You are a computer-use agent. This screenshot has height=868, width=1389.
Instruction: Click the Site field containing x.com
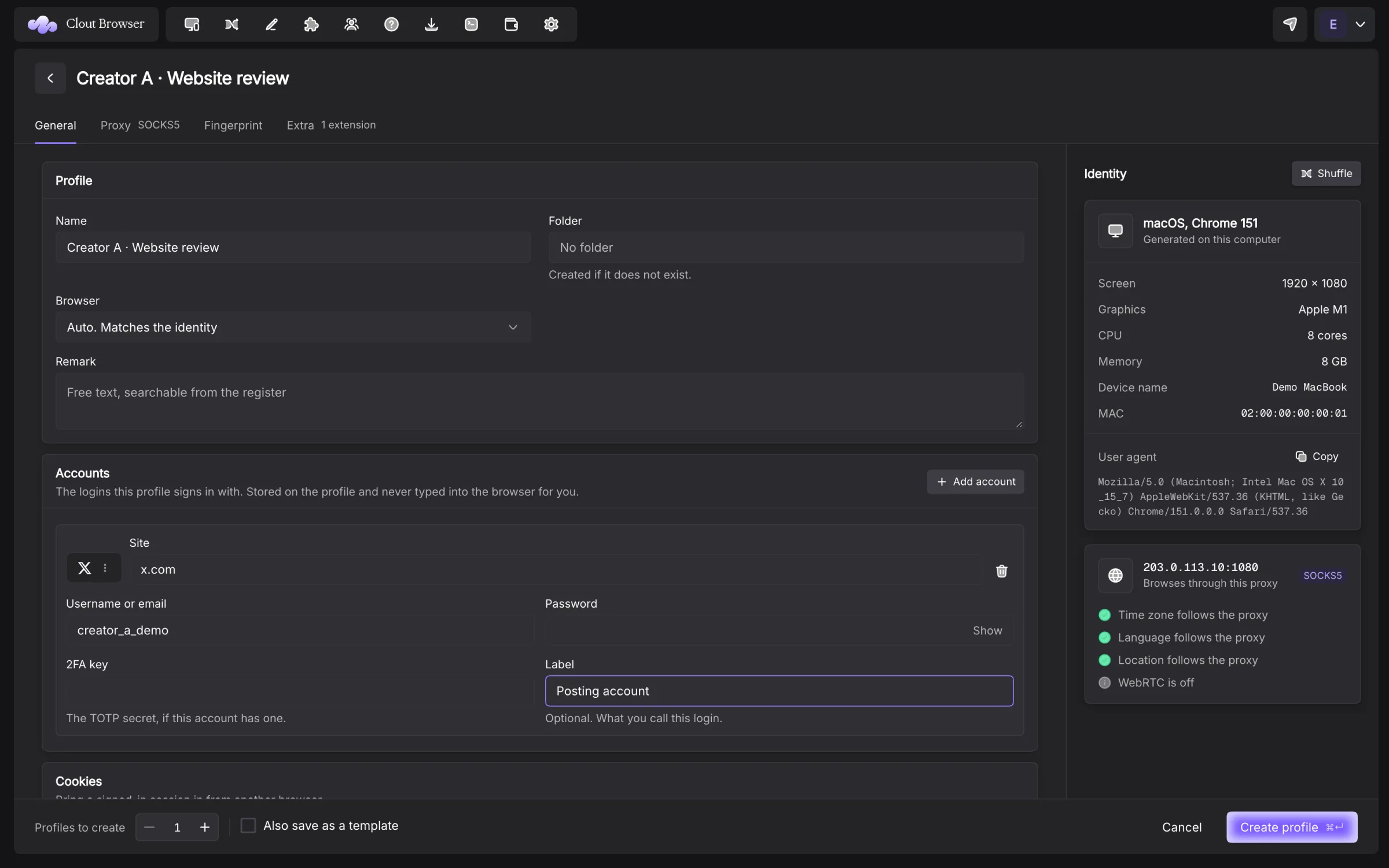(556, 569)
